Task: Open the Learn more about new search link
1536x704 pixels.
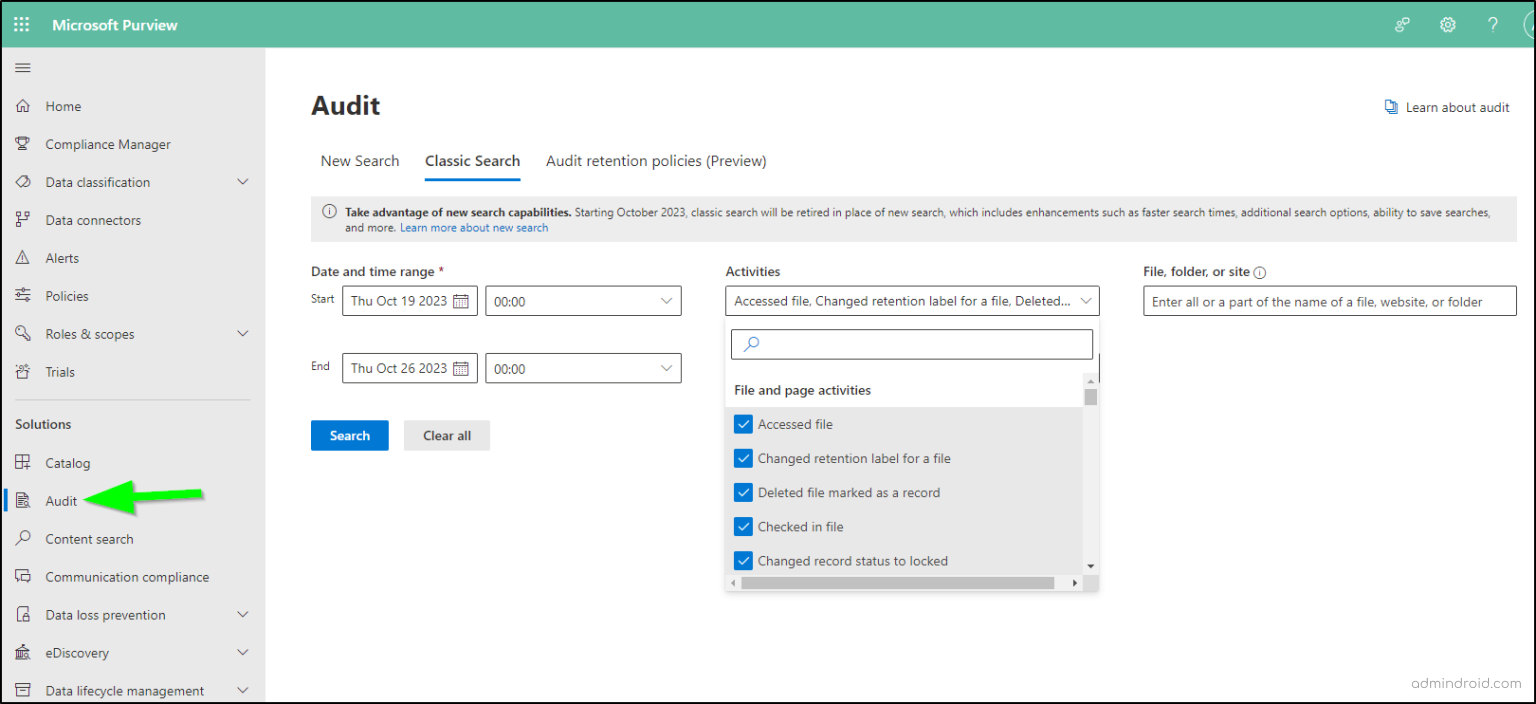Action: (x=474, y=227)
